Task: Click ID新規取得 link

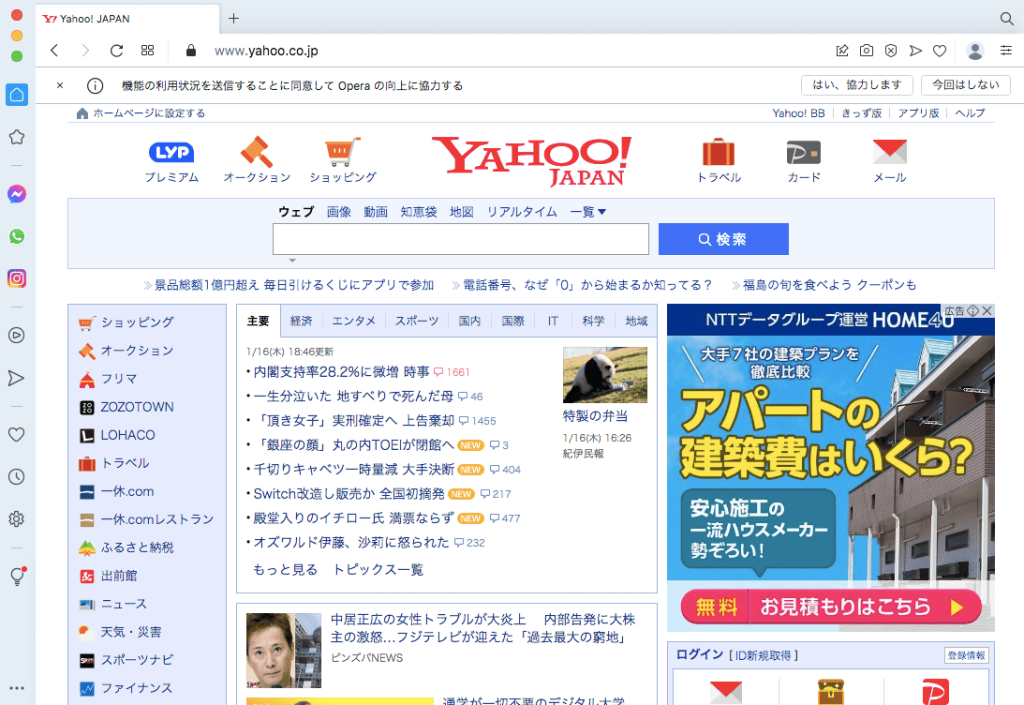Action: click(x=763, y=655)
